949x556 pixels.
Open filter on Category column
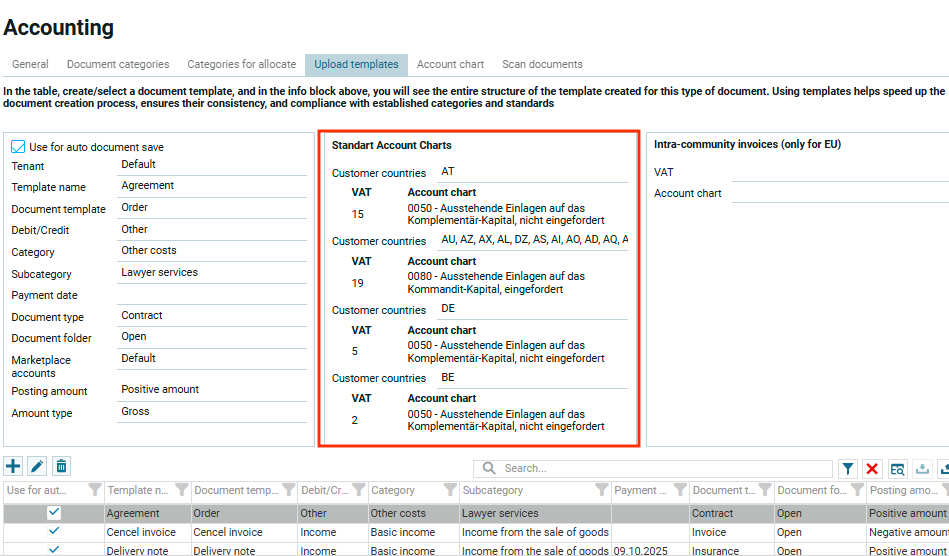[x=448, y=490]
